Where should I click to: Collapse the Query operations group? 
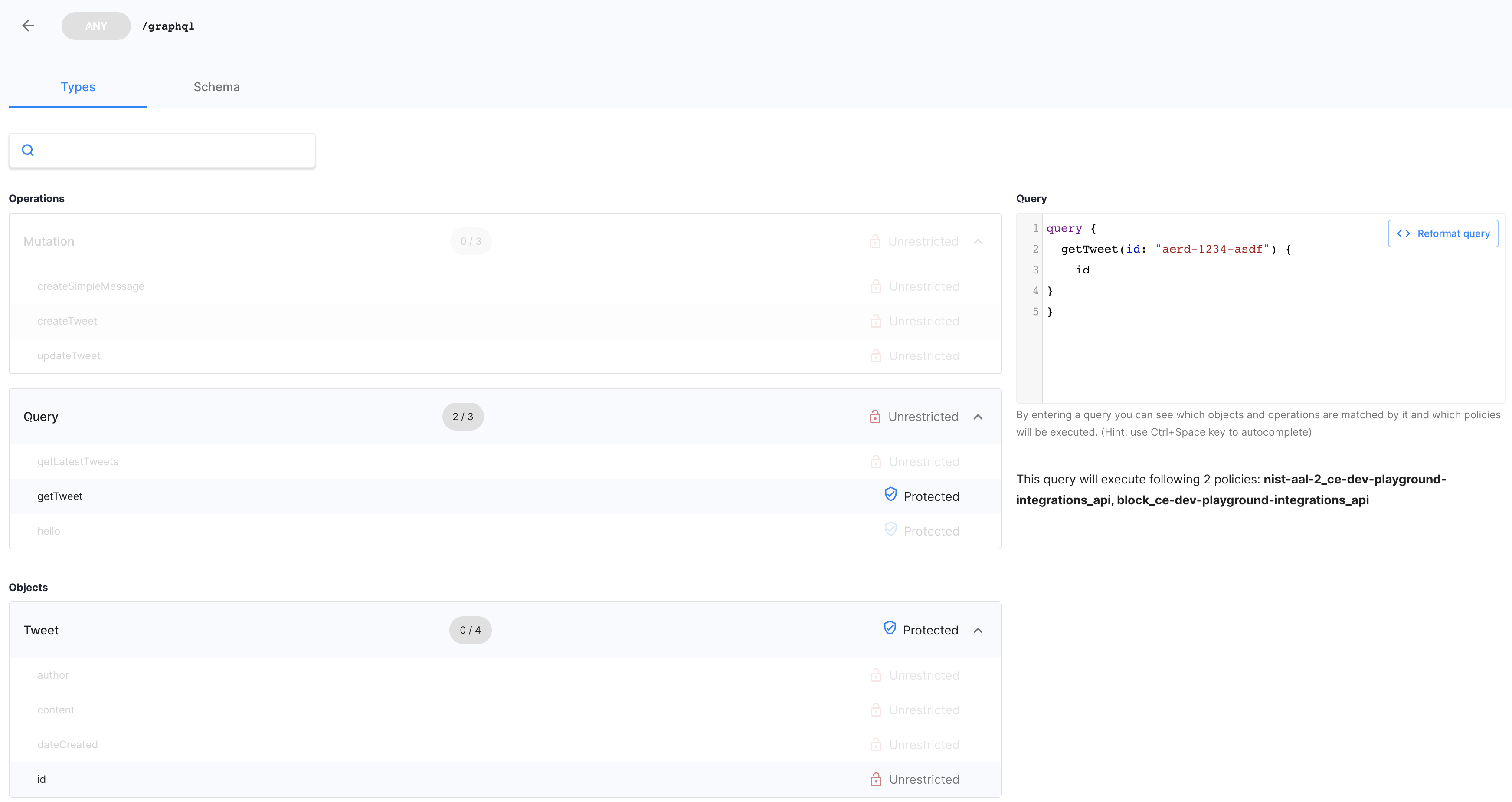tap(978, 417)
